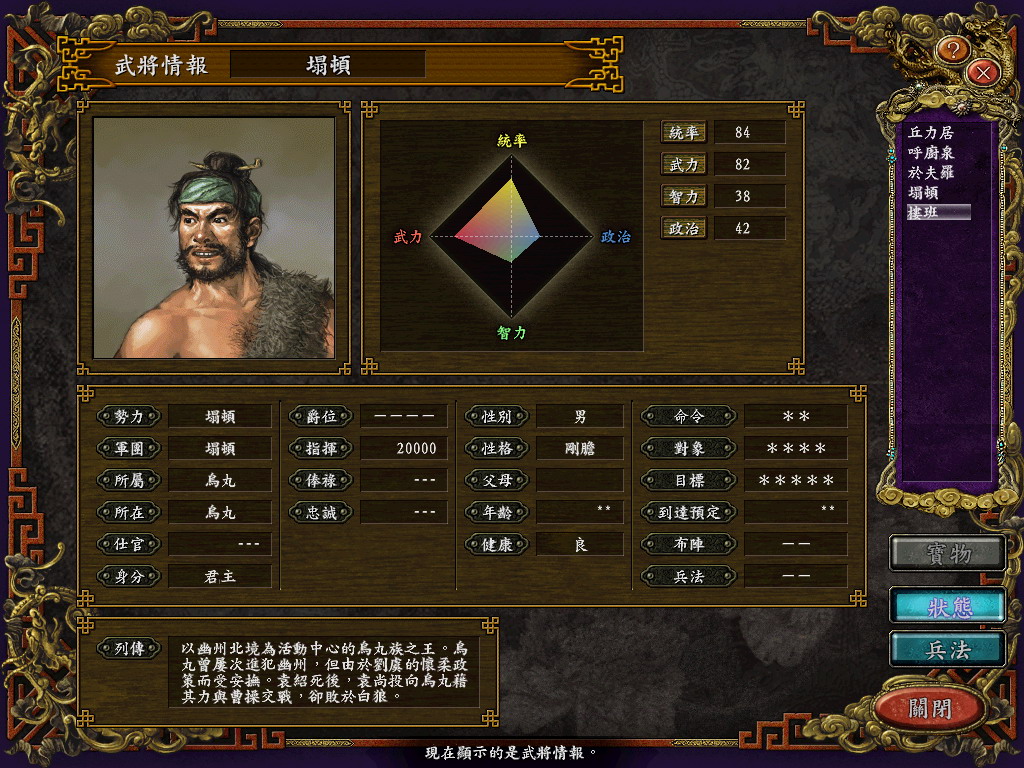Pick the highlighted 樓班 list entry

(x=938, y=212)
